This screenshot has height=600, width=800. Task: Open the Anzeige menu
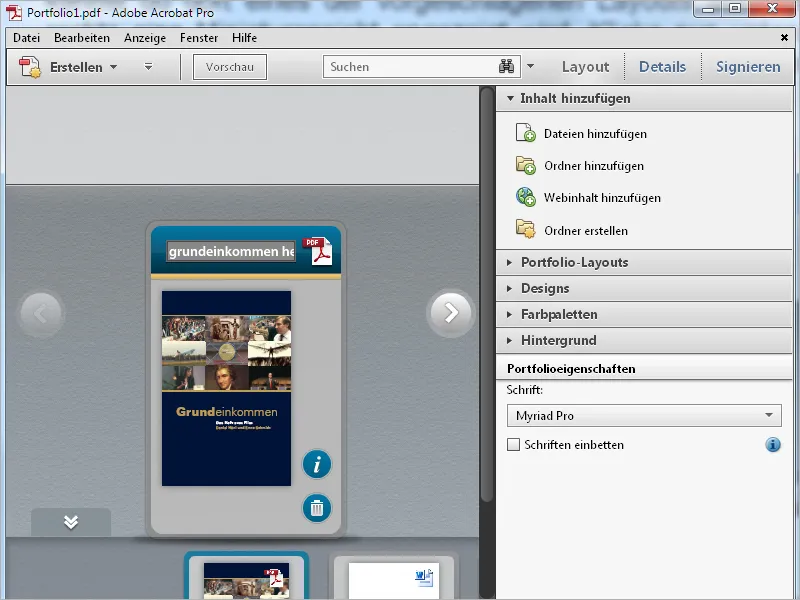point(145,38)
